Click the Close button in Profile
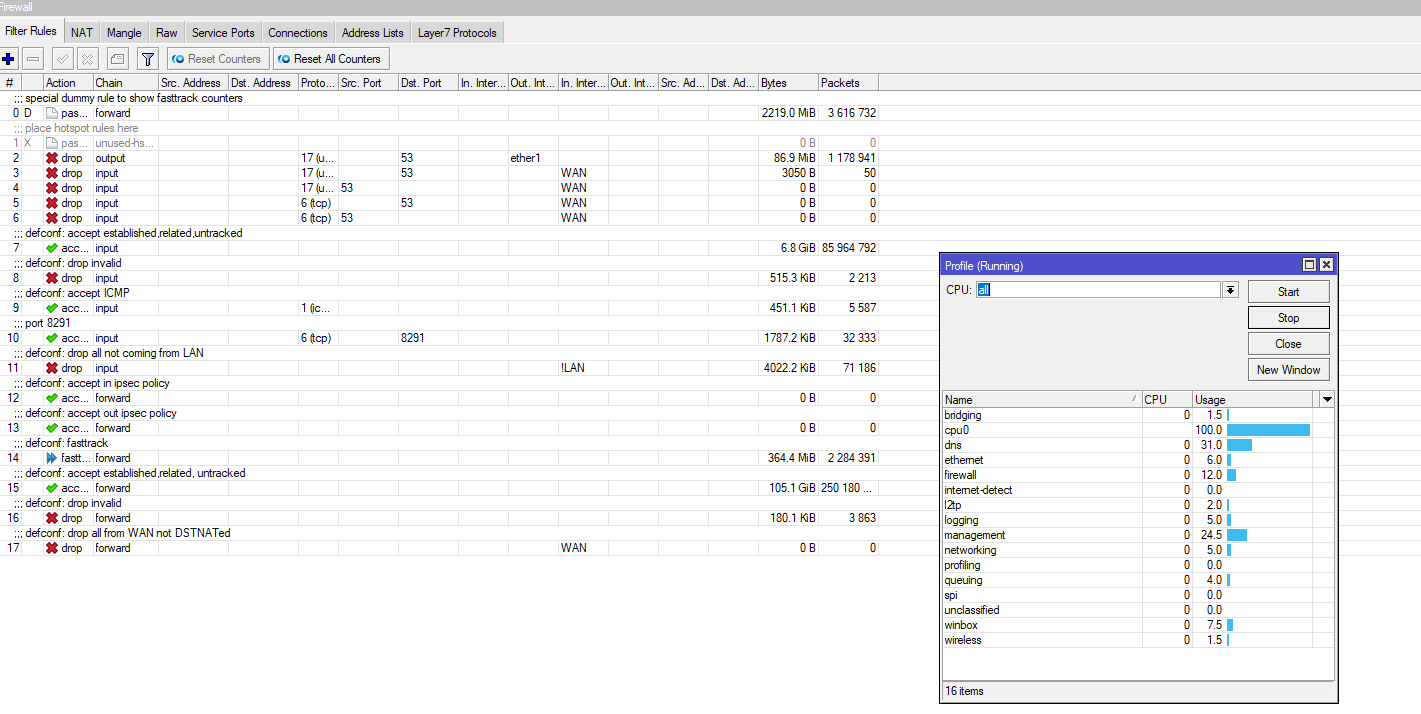Image resolution: width=1421 pixels, height=714 pixels. click(x=1288, y=344)
